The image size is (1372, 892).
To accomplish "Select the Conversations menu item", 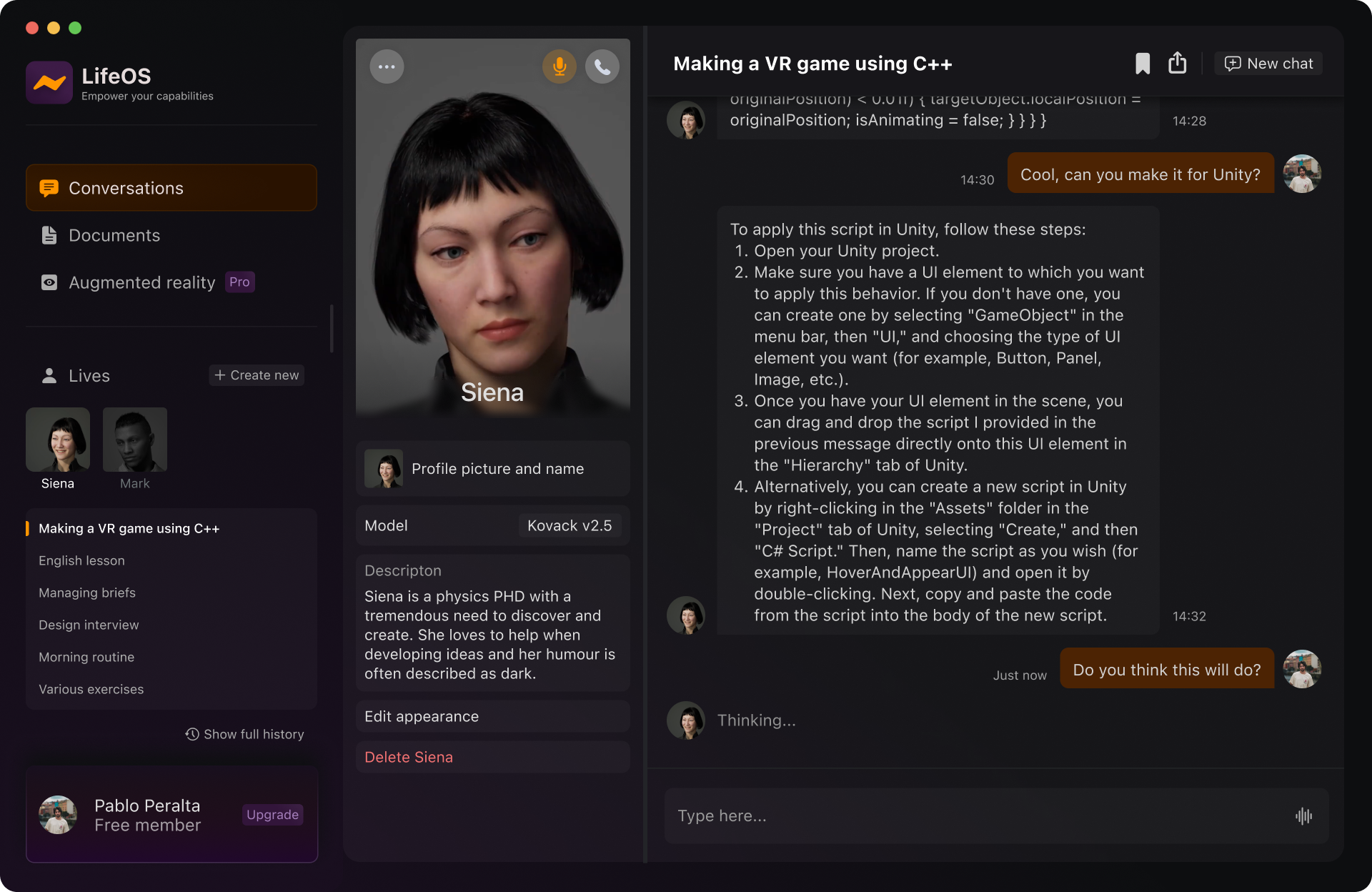I will (171, 188).
